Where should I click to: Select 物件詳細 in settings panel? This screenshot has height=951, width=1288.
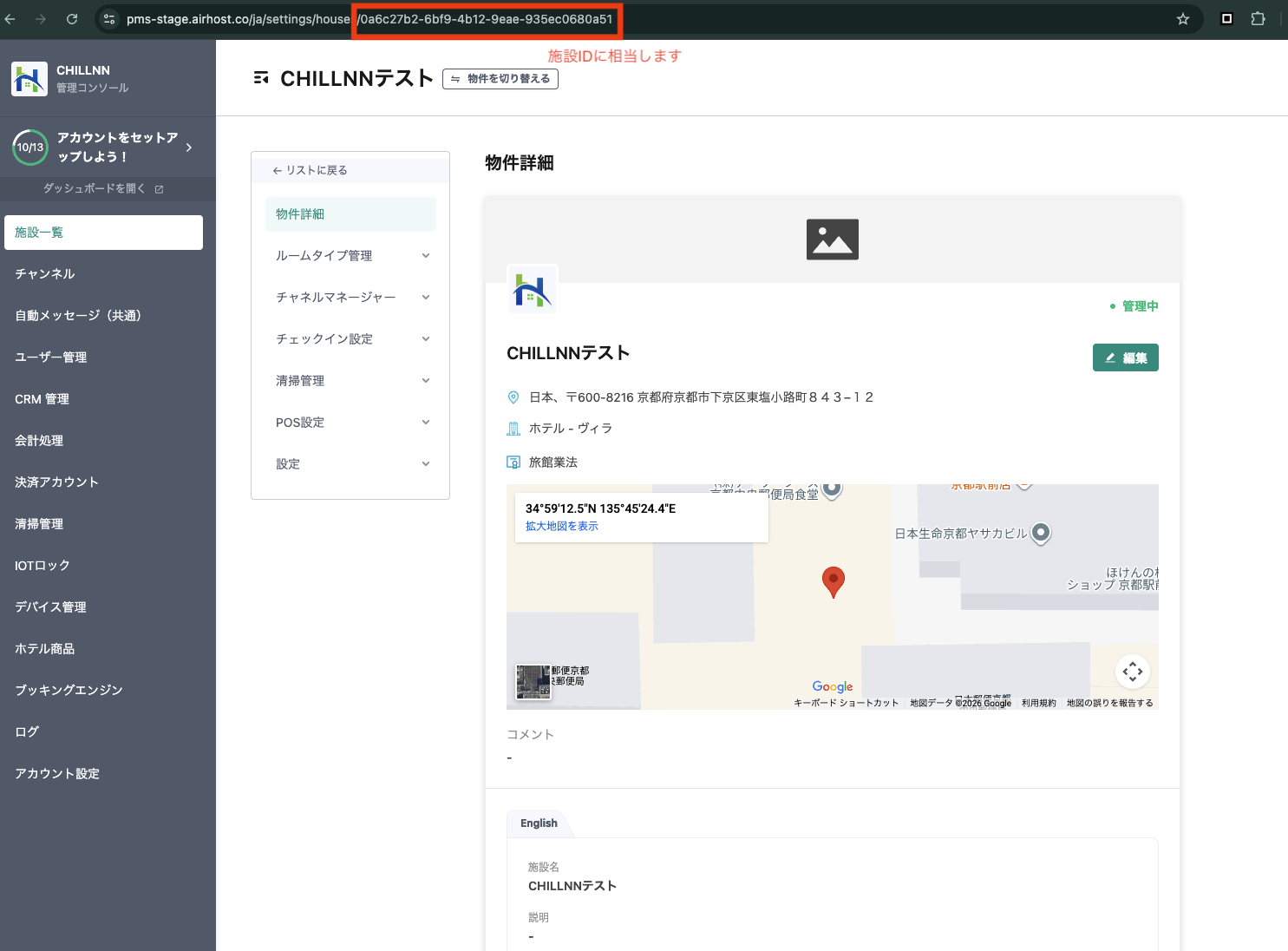tap(350, 214)
